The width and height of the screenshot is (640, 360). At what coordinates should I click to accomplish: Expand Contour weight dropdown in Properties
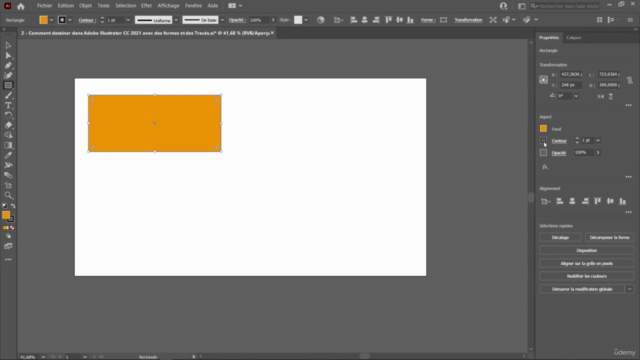[x=598, y=140]
